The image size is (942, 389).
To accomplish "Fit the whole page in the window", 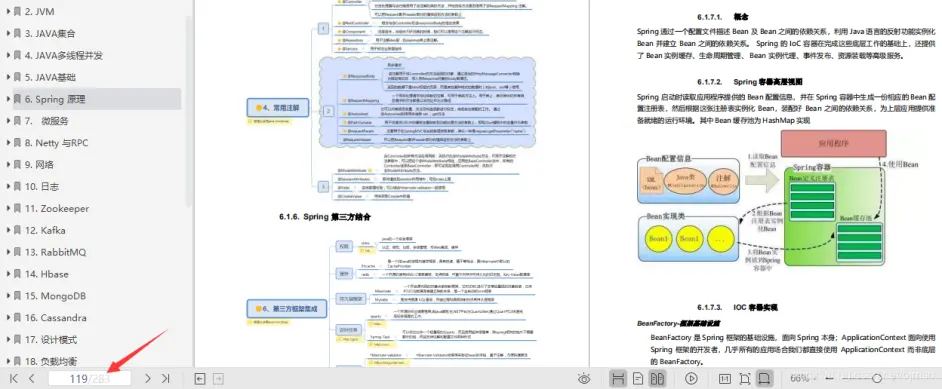I will [x=745, y=379].
